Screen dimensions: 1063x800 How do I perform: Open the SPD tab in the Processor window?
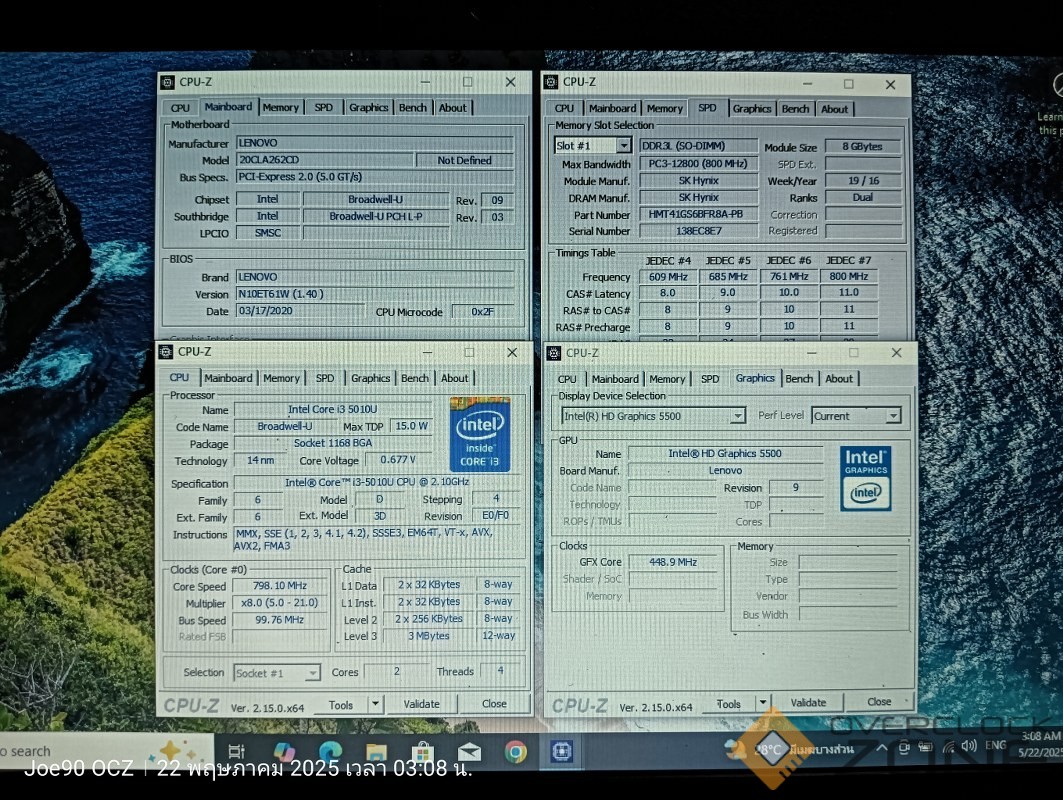tap(325, 378)
